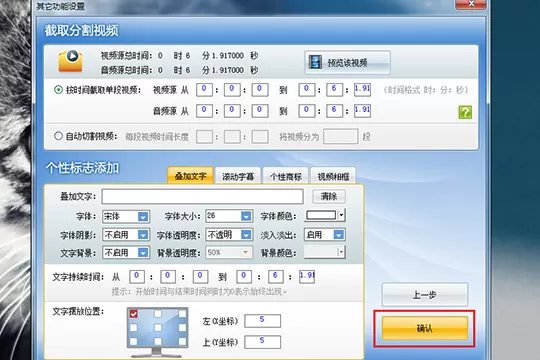Image resolution: width=540 pixels, height=360 pixels.
Task: Click 文字持续时间 end hour field
Action: click(244, 277)
